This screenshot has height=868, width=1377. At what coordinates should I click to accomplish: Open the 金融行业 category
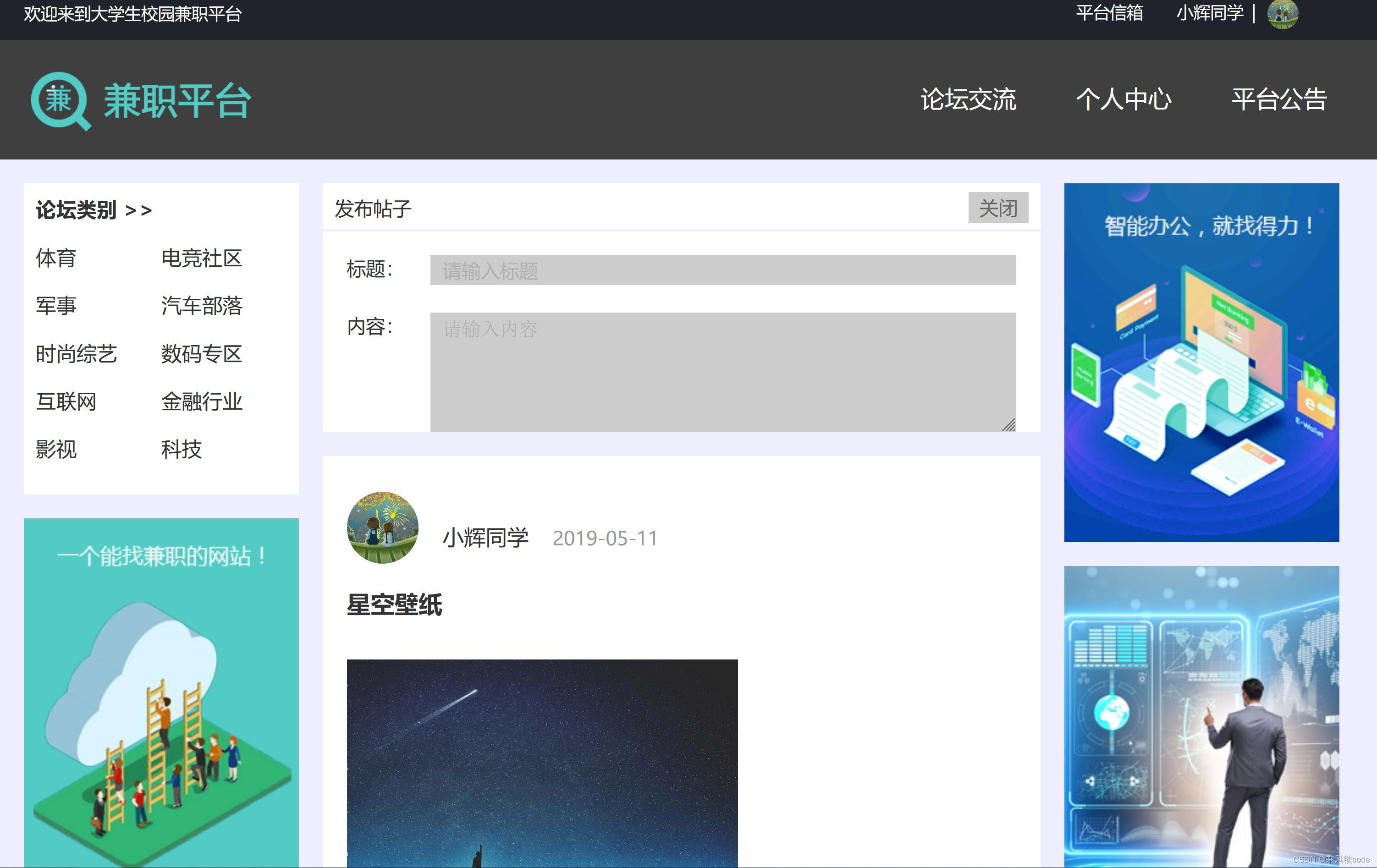pos(201,402)
